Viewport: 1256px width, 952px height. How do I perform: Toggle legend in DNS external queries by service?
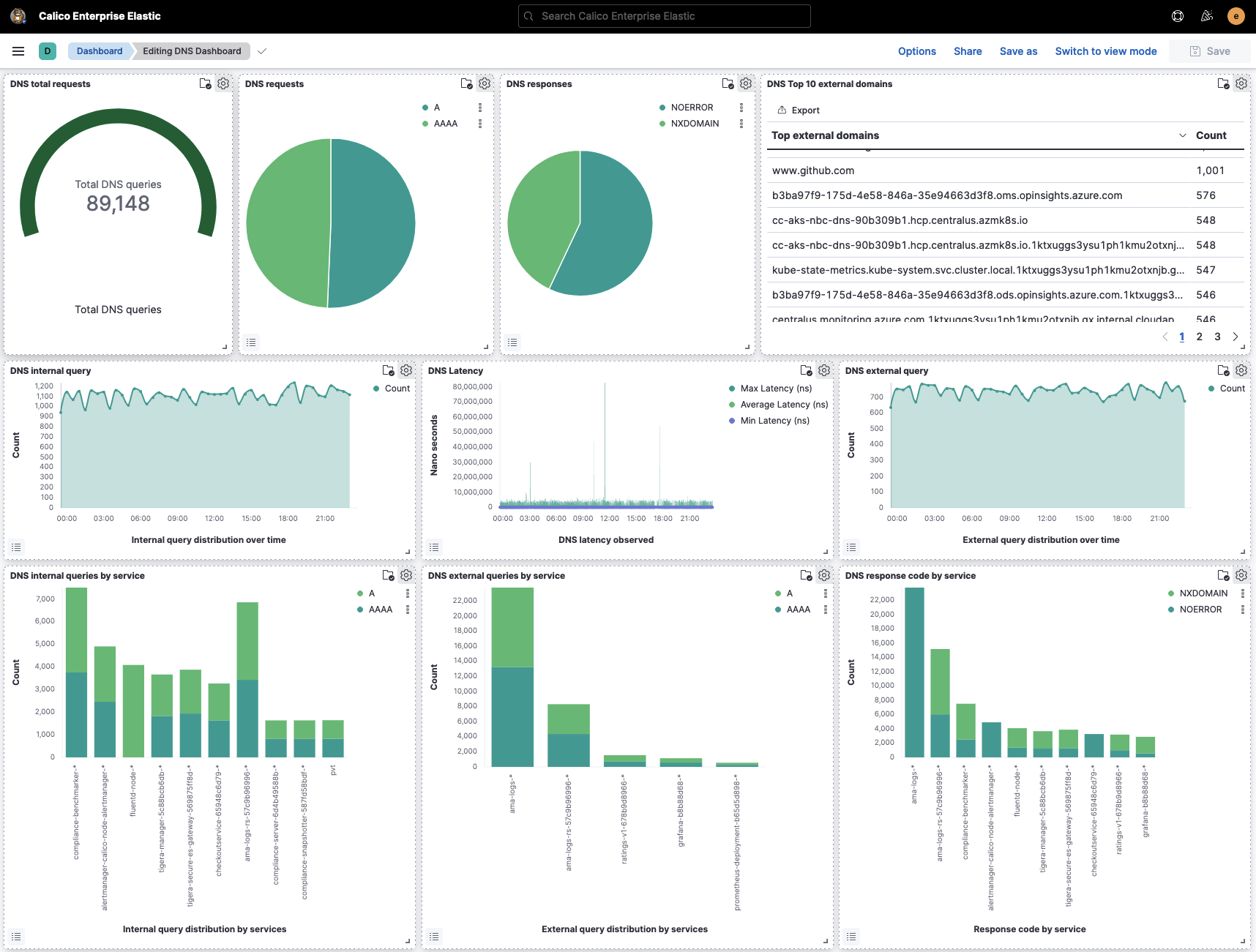pos(434,937)
